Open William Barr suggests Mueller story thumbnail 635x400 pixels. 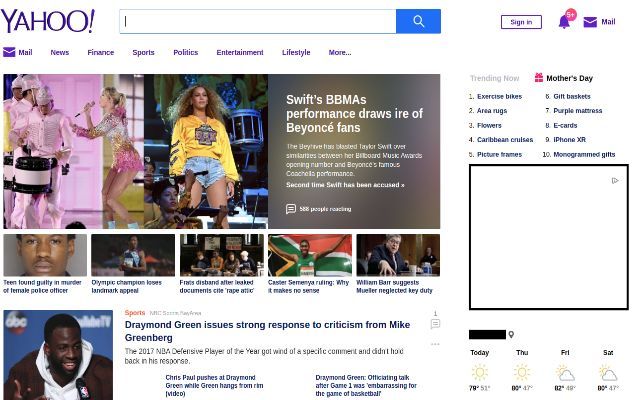[398, 255]
